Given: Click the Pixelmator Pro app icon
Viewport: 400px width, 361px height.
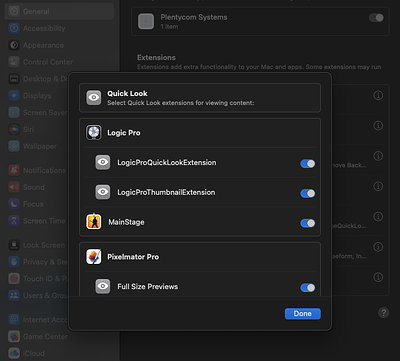Looking at the screenshot, I should pos(94,257).
